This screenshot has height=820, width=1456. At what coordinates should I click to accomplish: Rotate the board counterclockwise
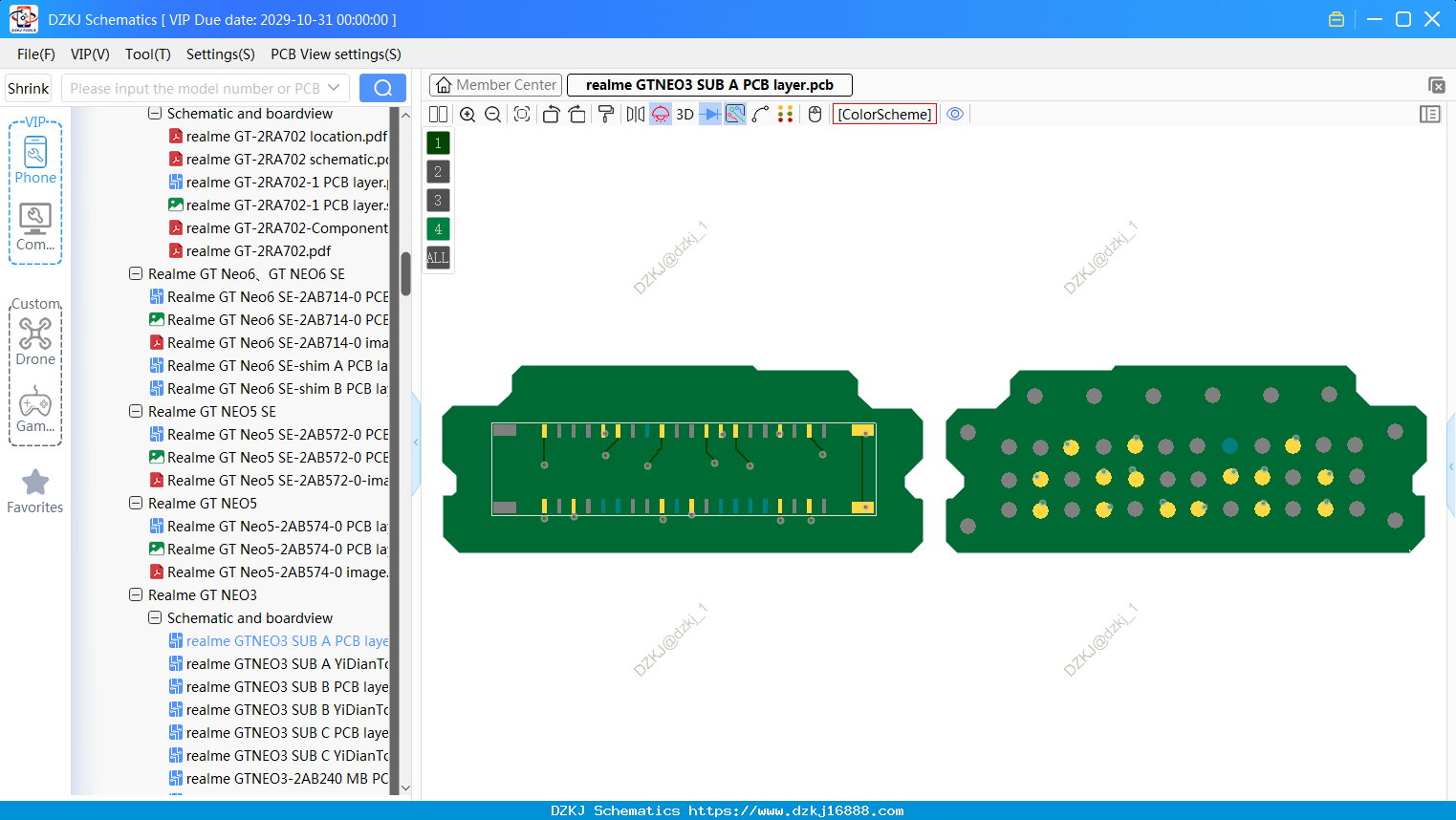tap(551, 115)
